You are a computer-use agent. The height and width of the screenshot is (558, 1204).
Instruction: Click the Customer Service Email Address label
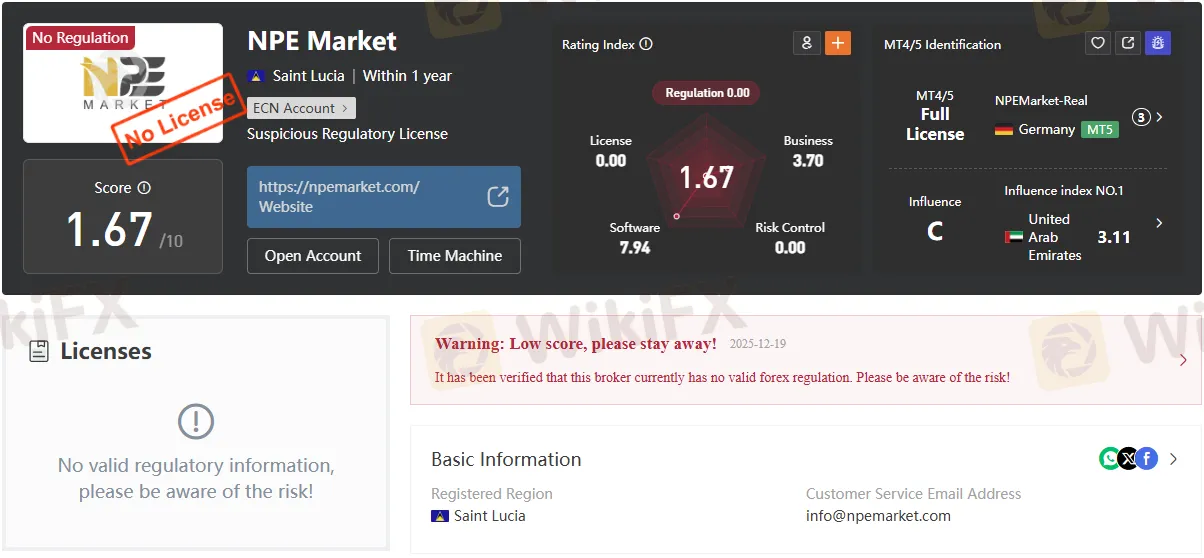(914, 494)
